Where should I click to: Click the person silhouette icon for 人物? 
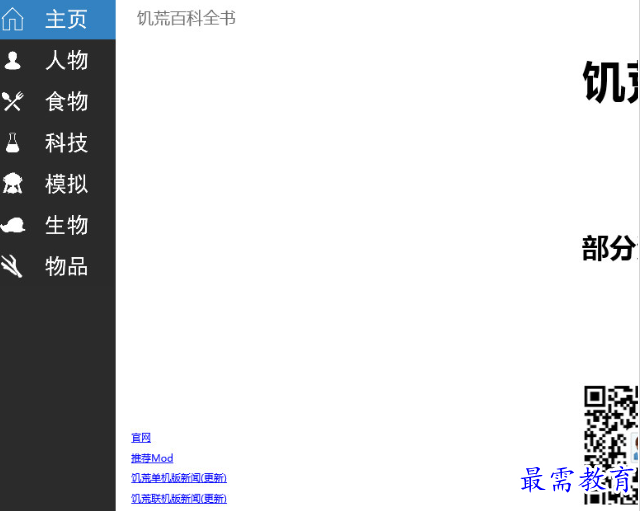pos(12,61)
